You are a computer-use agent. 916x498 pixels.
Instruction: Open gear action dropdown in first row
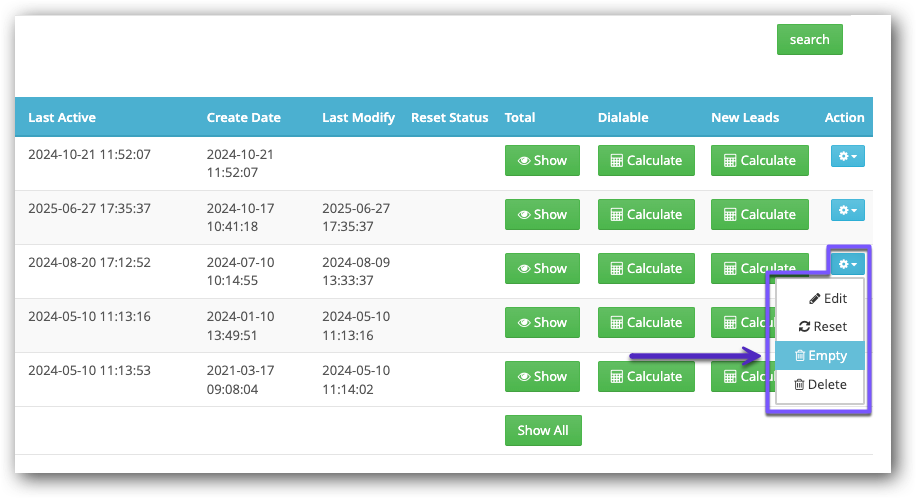(847, 156)
